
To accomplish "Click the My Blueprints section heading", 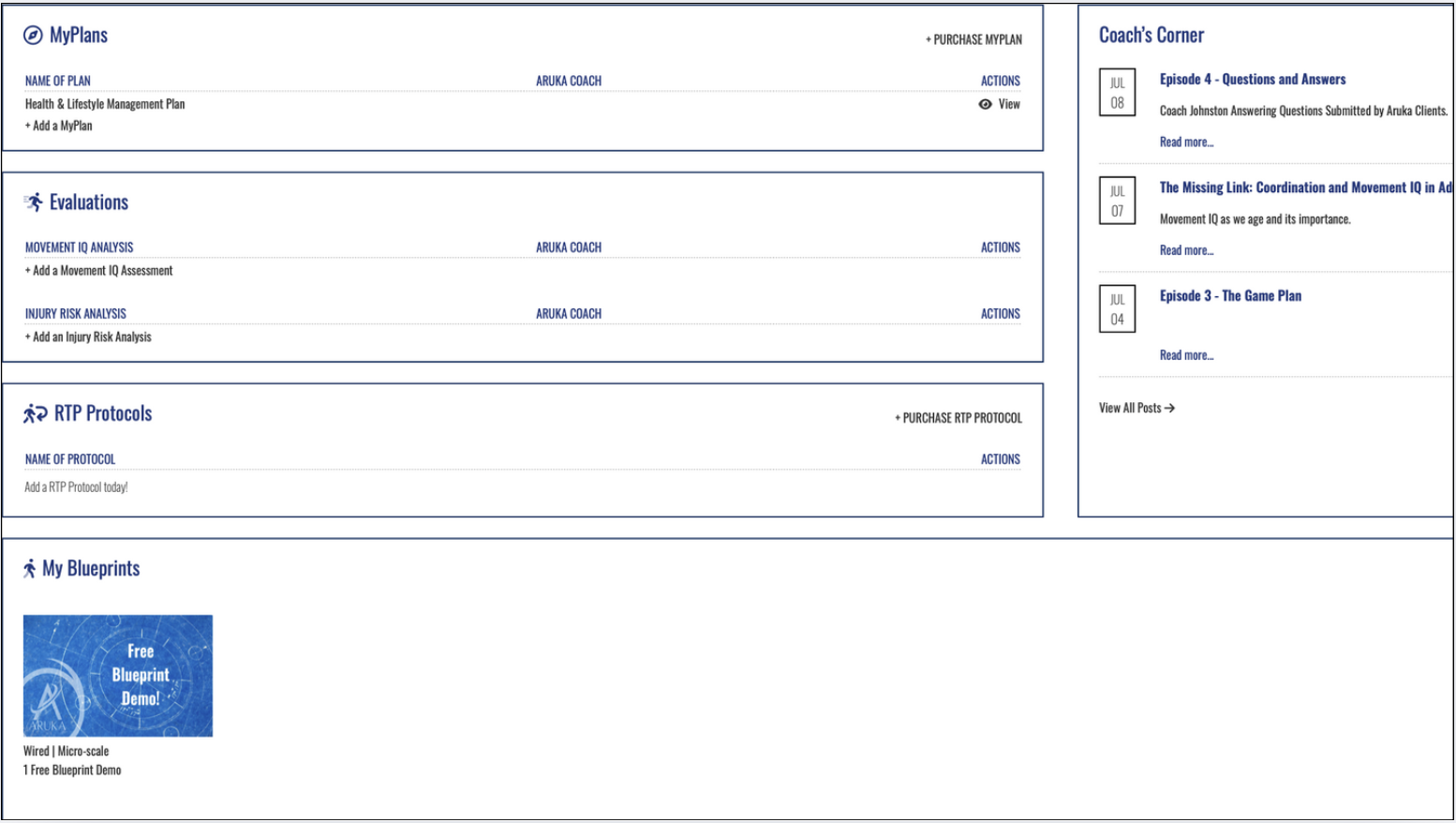I will [x=91, y=568].
